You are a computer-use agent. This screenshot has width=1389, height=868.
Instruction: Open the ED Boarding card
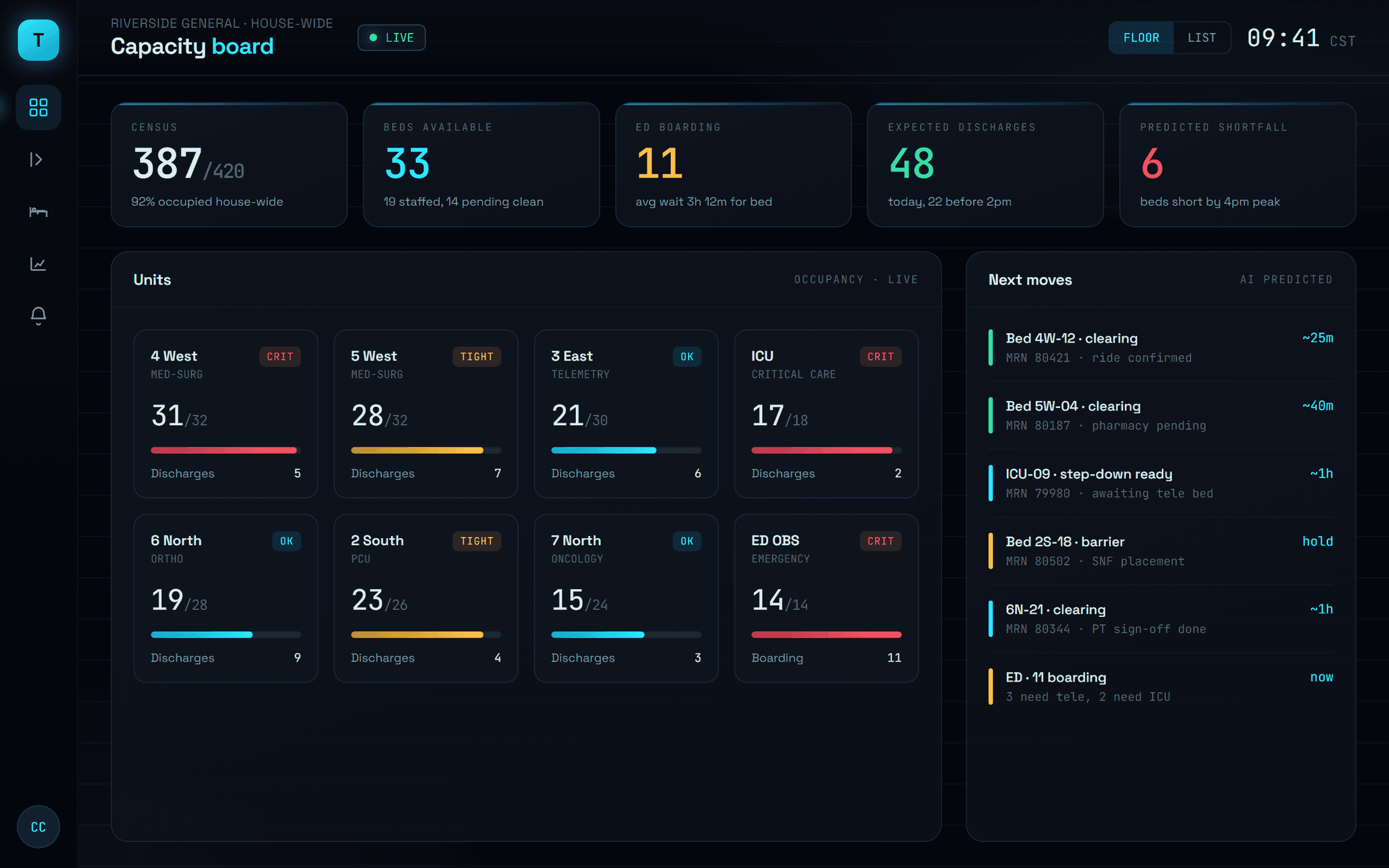point(733,165)
